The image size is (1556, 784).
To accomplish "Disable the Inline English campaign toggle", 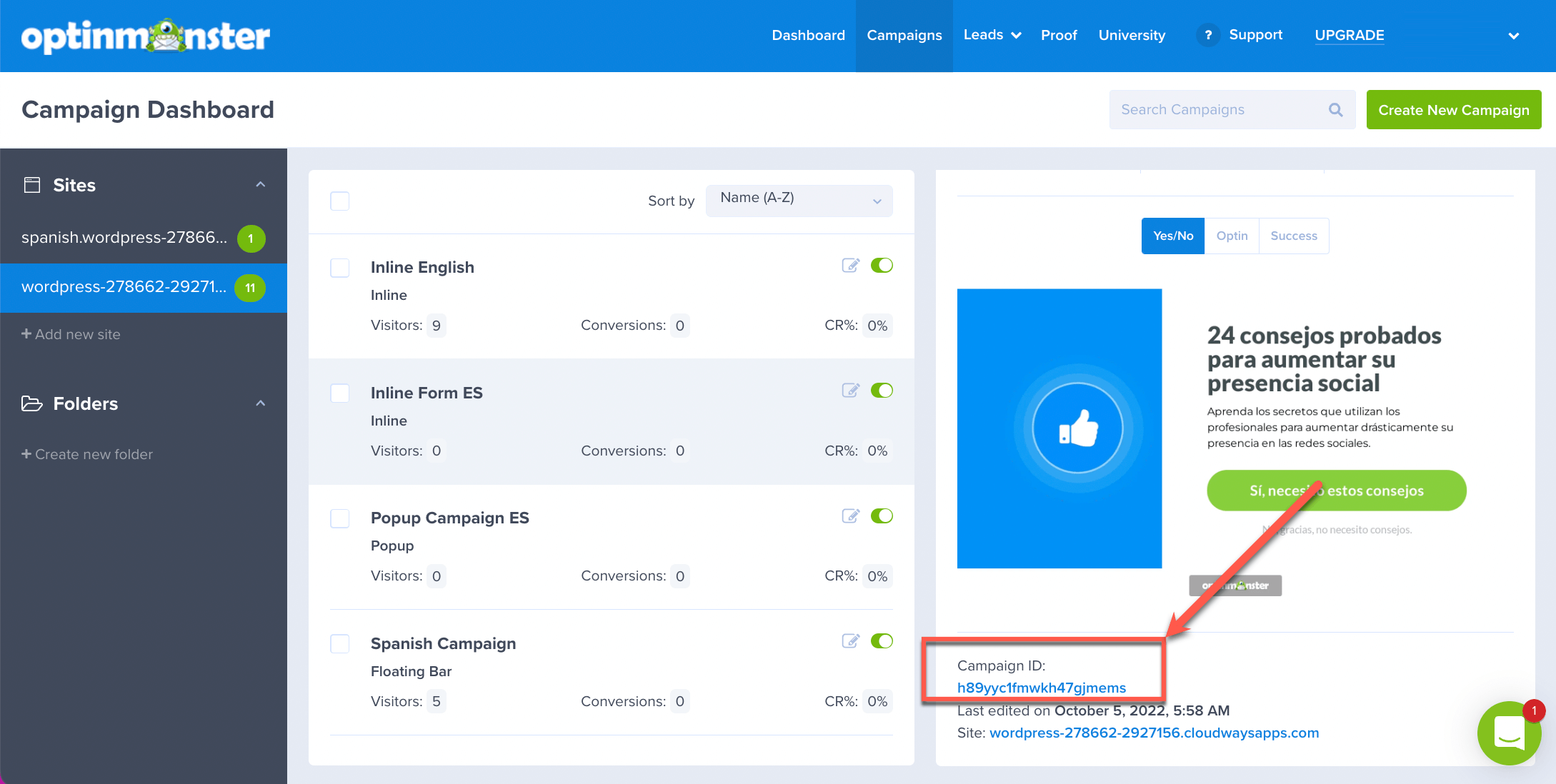I will click(x=882, y=266).
